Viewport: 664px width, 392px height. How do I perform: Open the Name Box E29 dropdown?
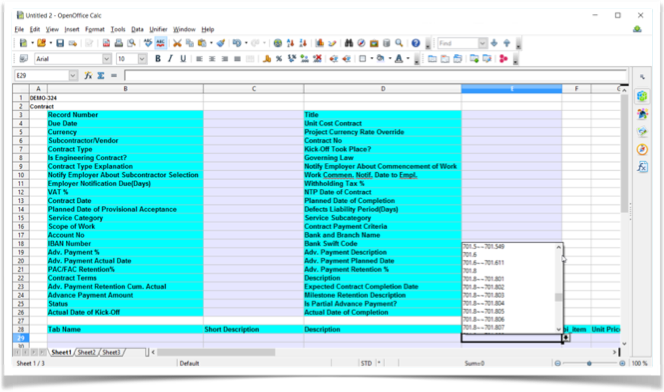pyautogui.click(x=73, y=76)
